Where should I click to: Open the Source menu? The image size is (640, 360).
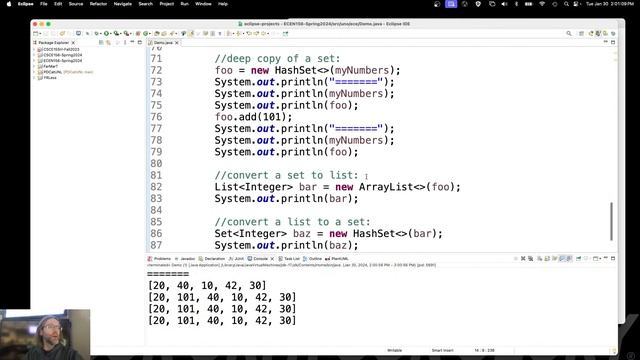click(76, 4)
